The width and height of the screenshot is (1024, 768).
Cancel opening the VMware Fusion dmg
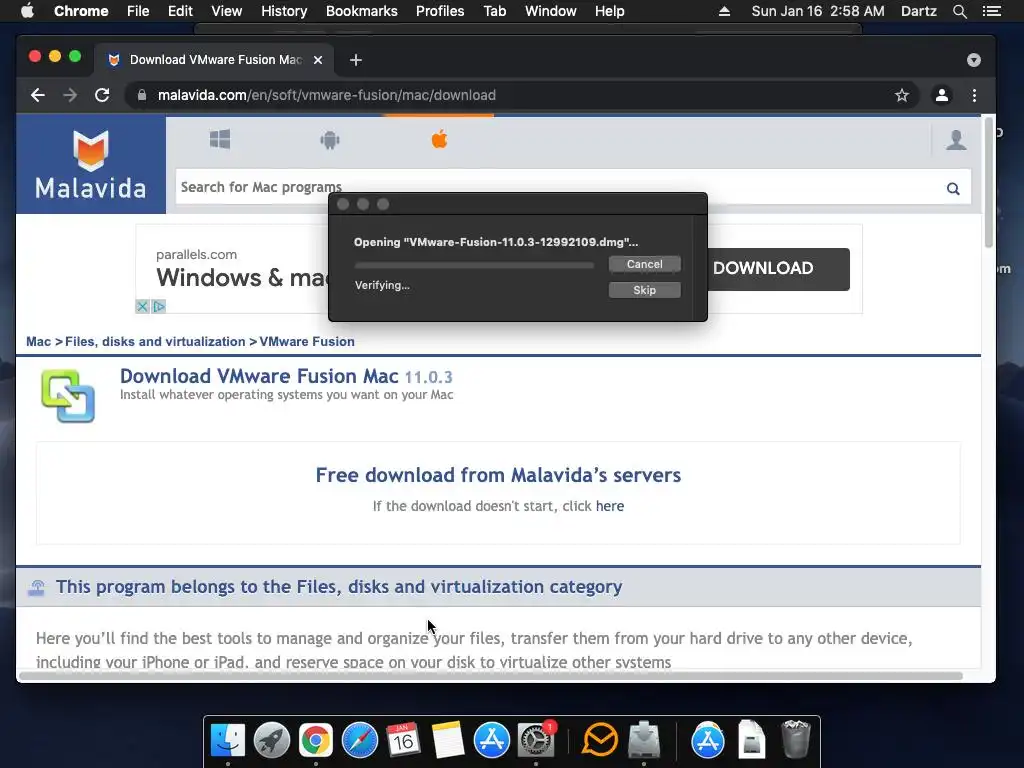click(645, 264)
